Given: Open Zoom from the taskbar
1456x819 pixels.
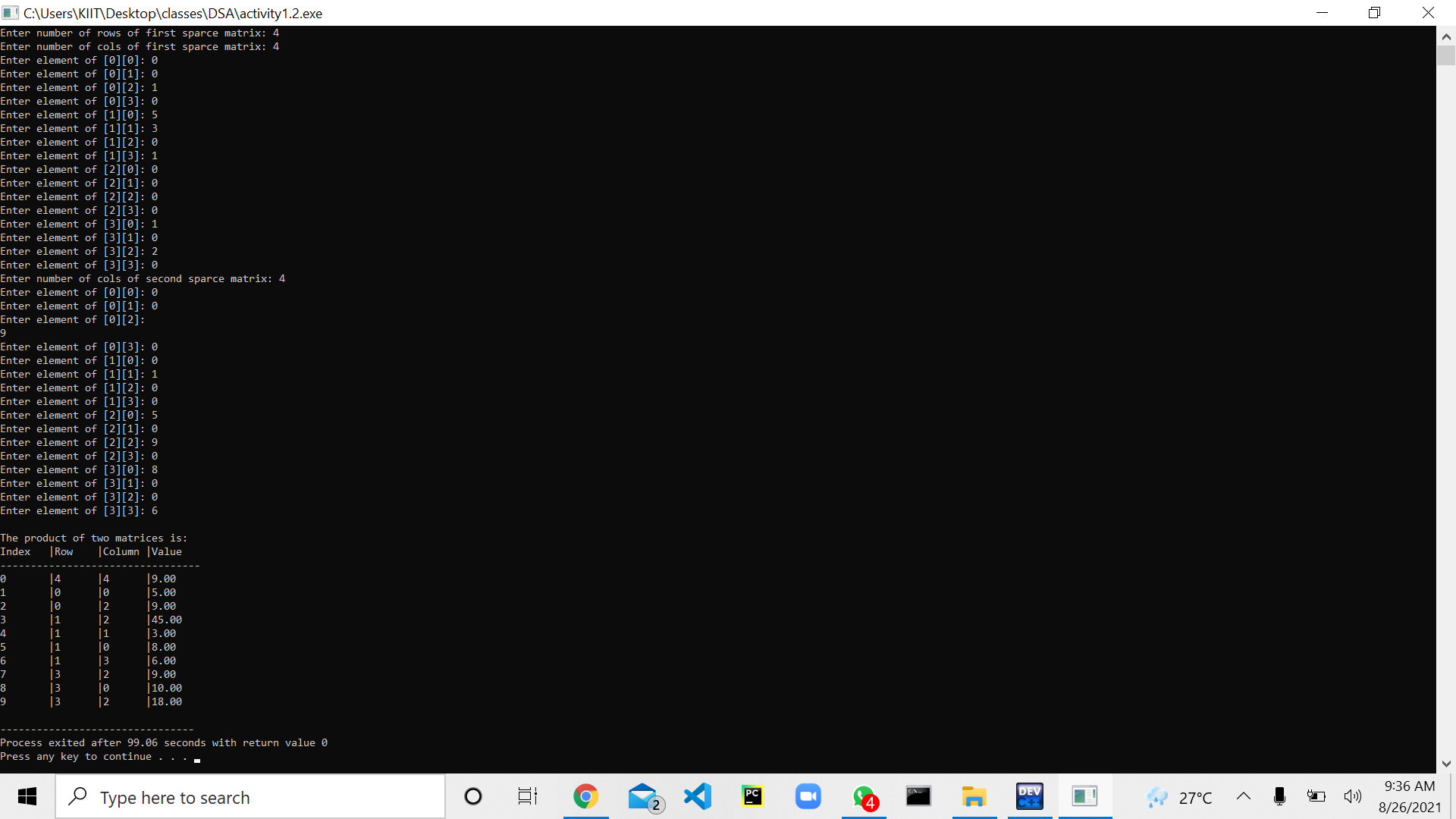Looking at the screenshot, I should tap(808, 796).
